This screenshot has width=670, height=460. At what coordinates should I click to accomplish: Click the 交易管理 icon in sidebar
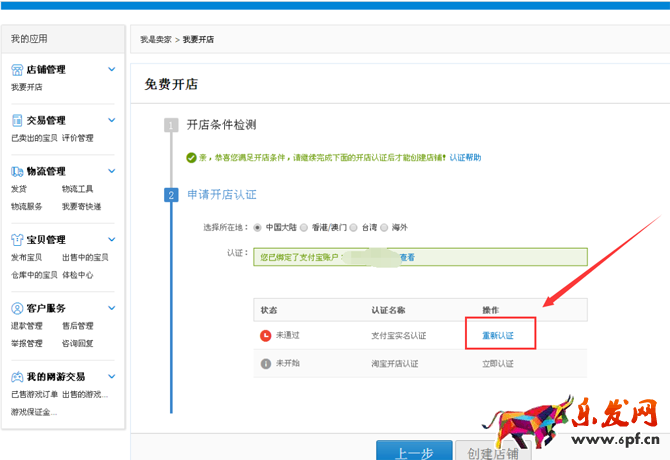(17, 121)
